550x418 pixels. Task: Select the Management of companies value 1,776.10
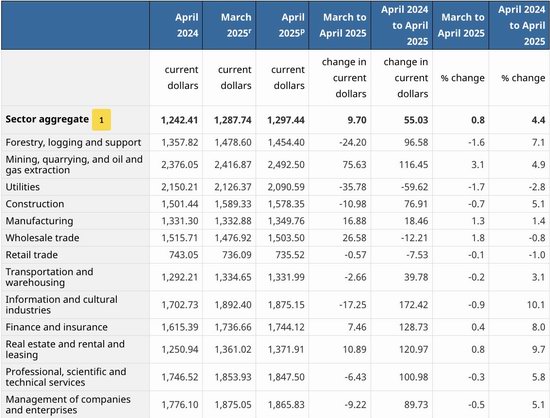[180, 405]
